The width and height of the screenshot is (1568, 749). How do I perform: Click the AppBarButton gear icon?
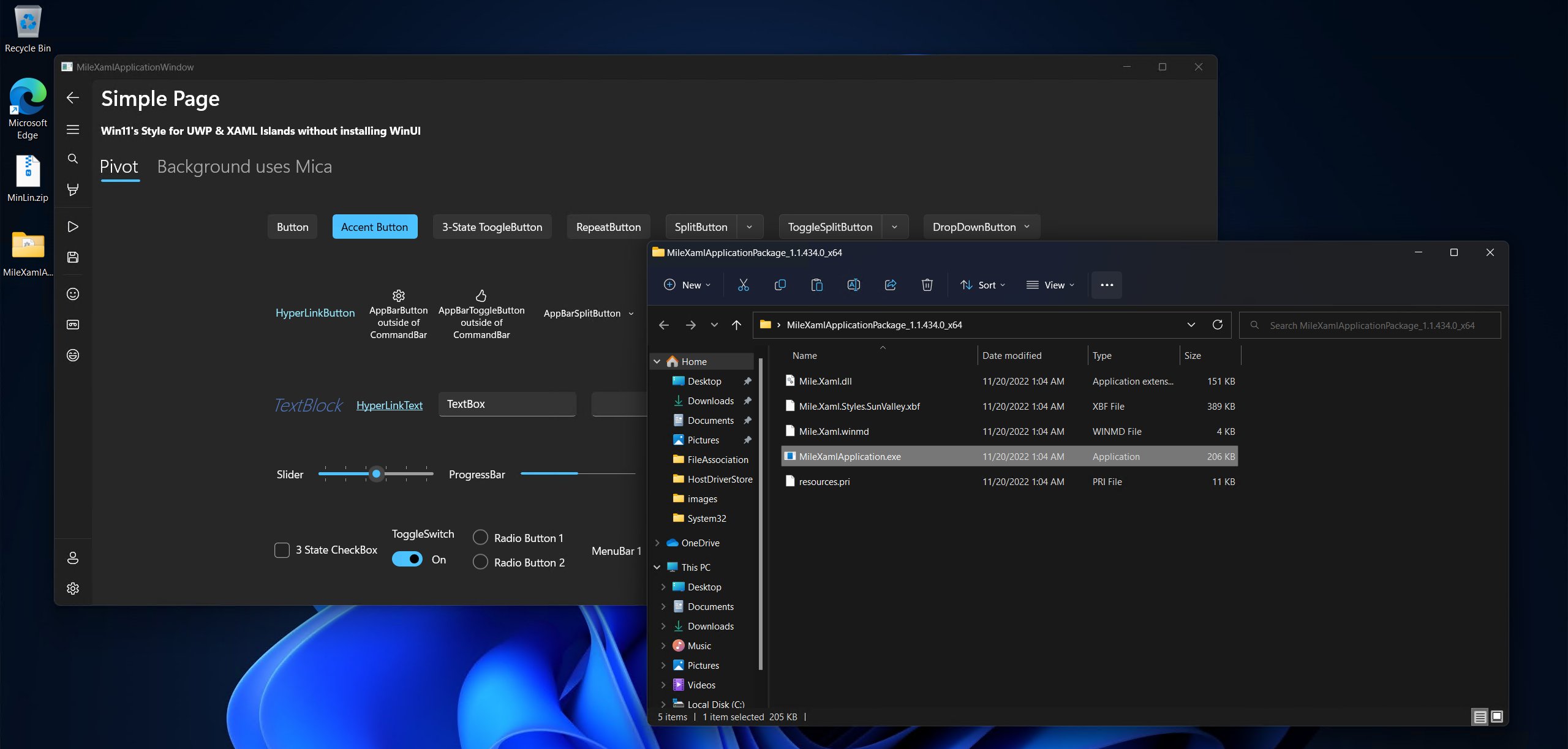[x=399, y=296]
